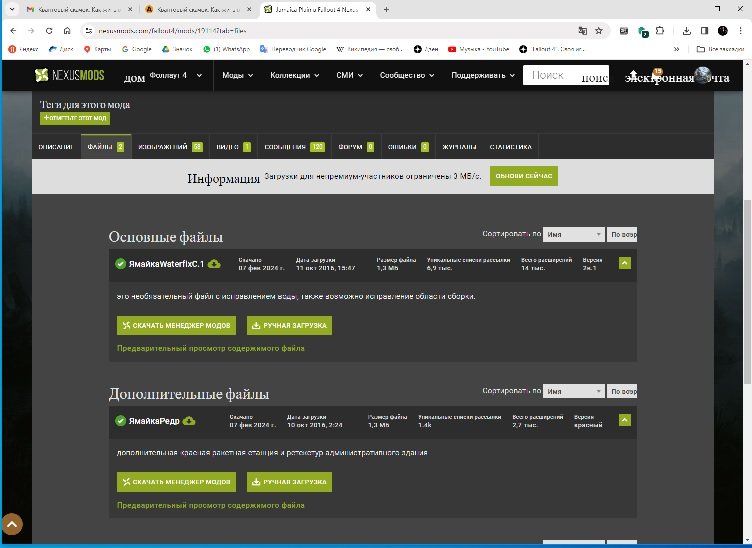Click the browser back arrow
Image resolution: width=752 pixels, height=548 pixels.
click(x=12, y=31)
